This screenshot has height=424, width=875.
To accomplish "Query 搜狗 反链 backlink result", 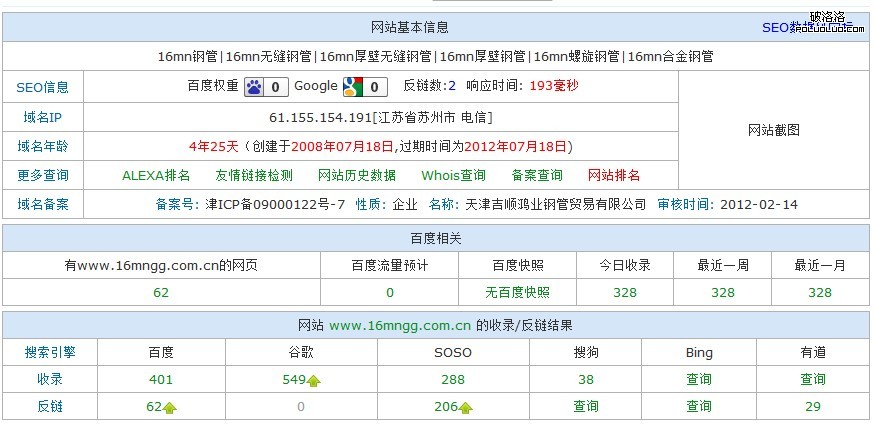I will click(x=586, y=407).
